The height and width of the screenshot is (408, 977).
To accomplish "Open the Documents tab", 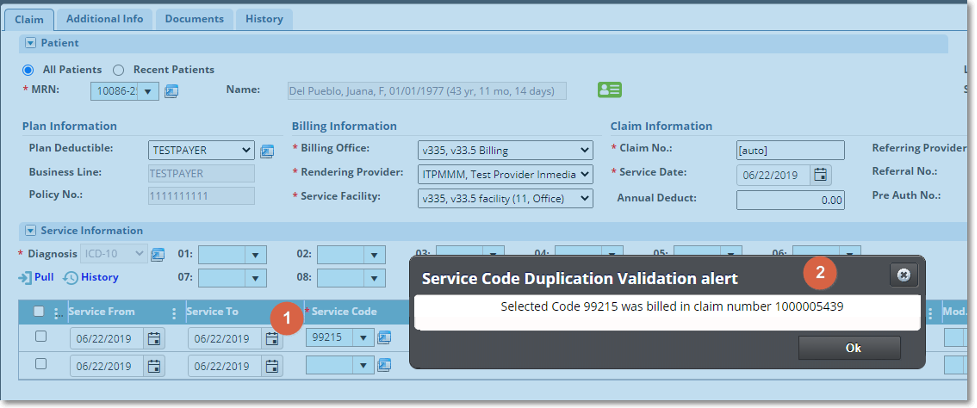I will point(194,18).
